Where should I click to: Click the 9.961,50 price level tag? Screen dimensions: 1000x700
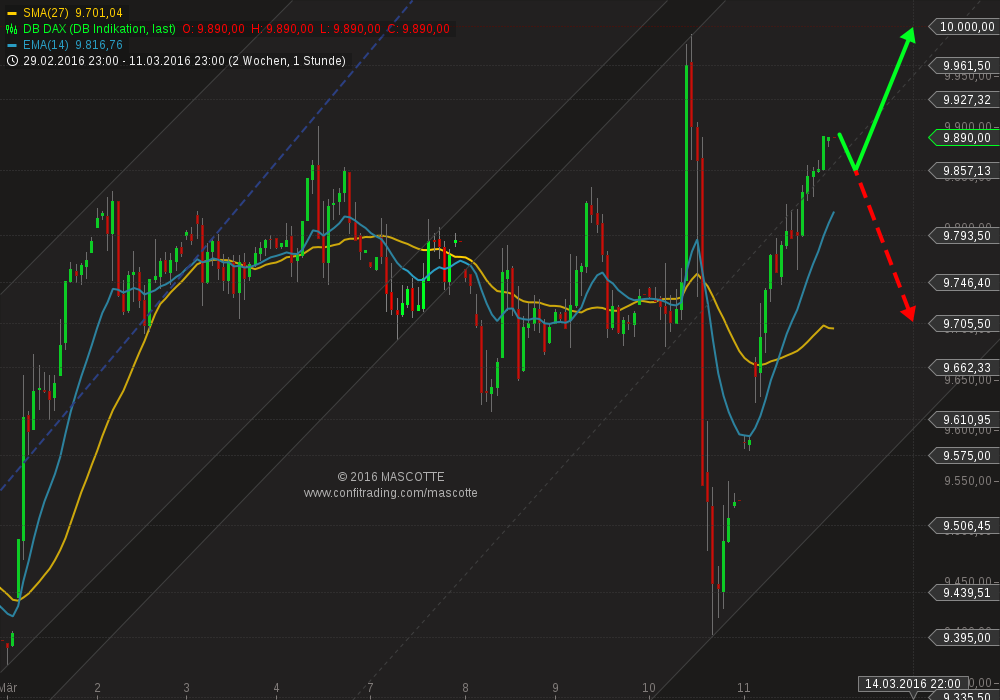tap(964, 66)
